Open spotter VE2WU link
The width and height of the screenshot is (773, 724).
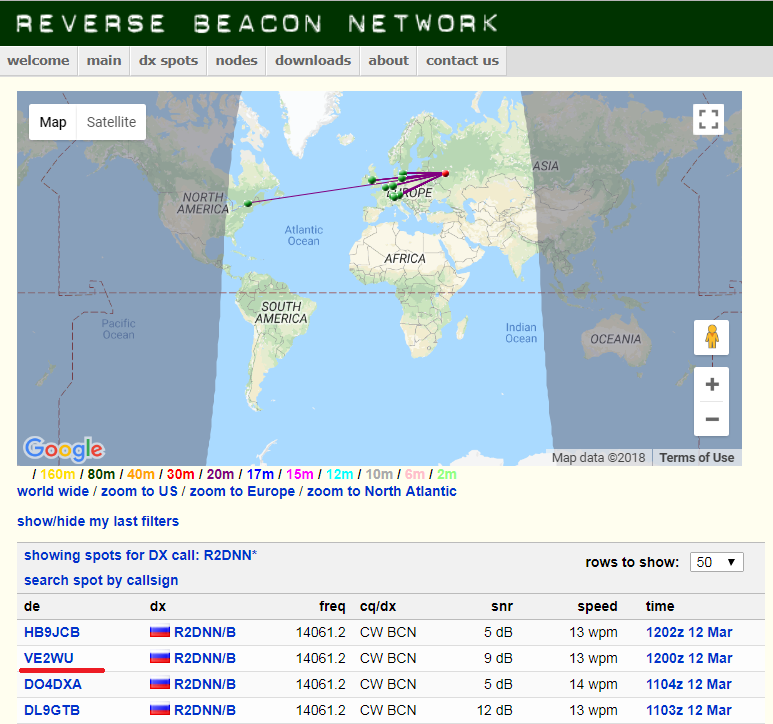pos(49,658)
